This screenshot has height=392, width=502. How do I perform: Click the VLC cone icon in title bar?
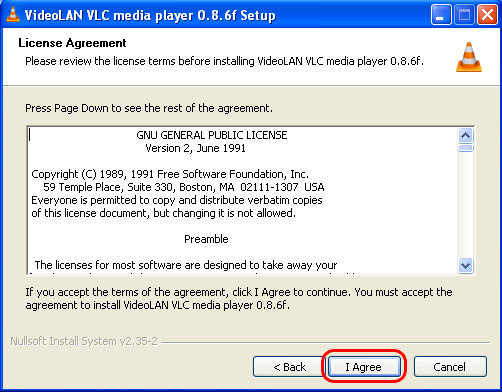point(13,15)
